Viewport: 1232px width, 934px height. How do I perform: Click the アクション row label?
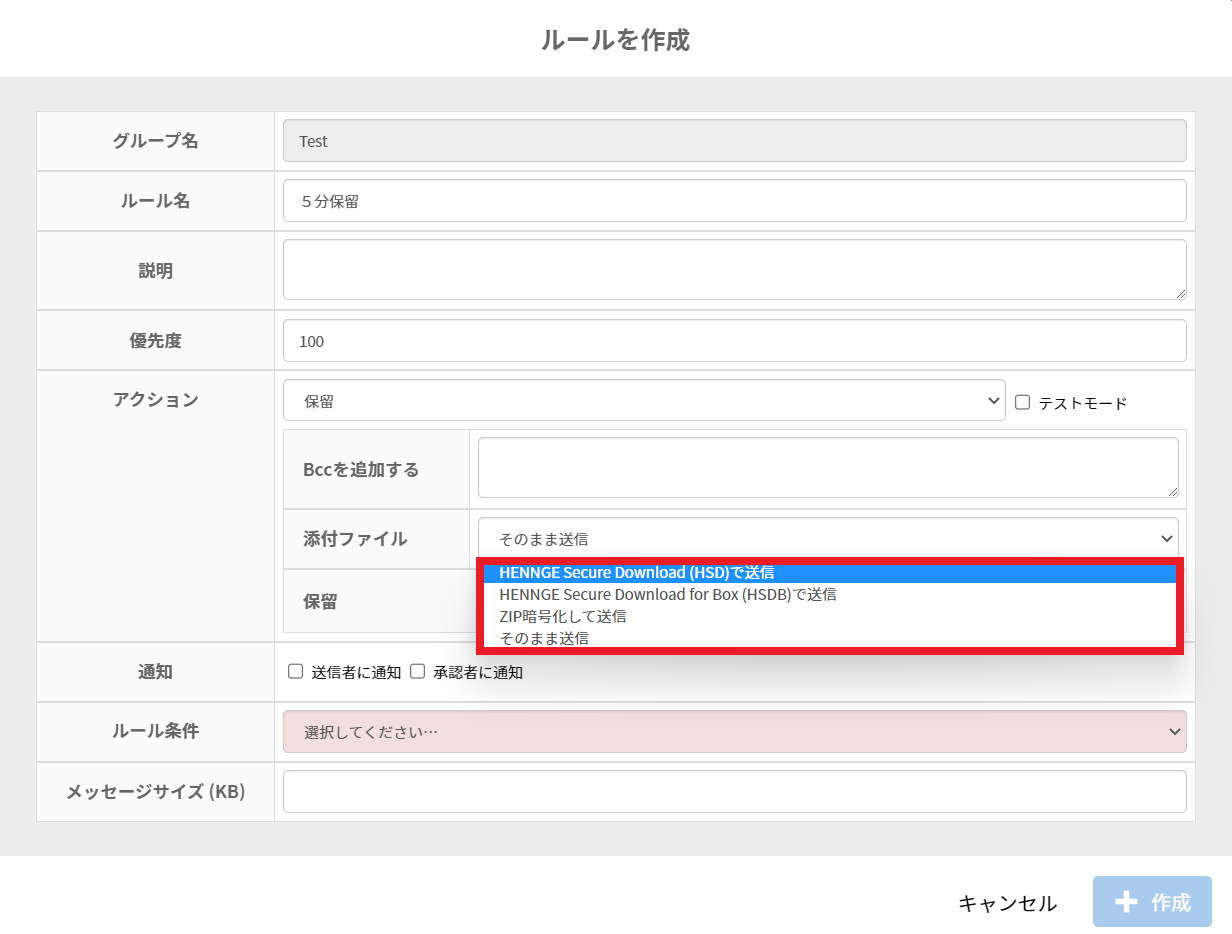pyautogui.click(x=155, y=400)
